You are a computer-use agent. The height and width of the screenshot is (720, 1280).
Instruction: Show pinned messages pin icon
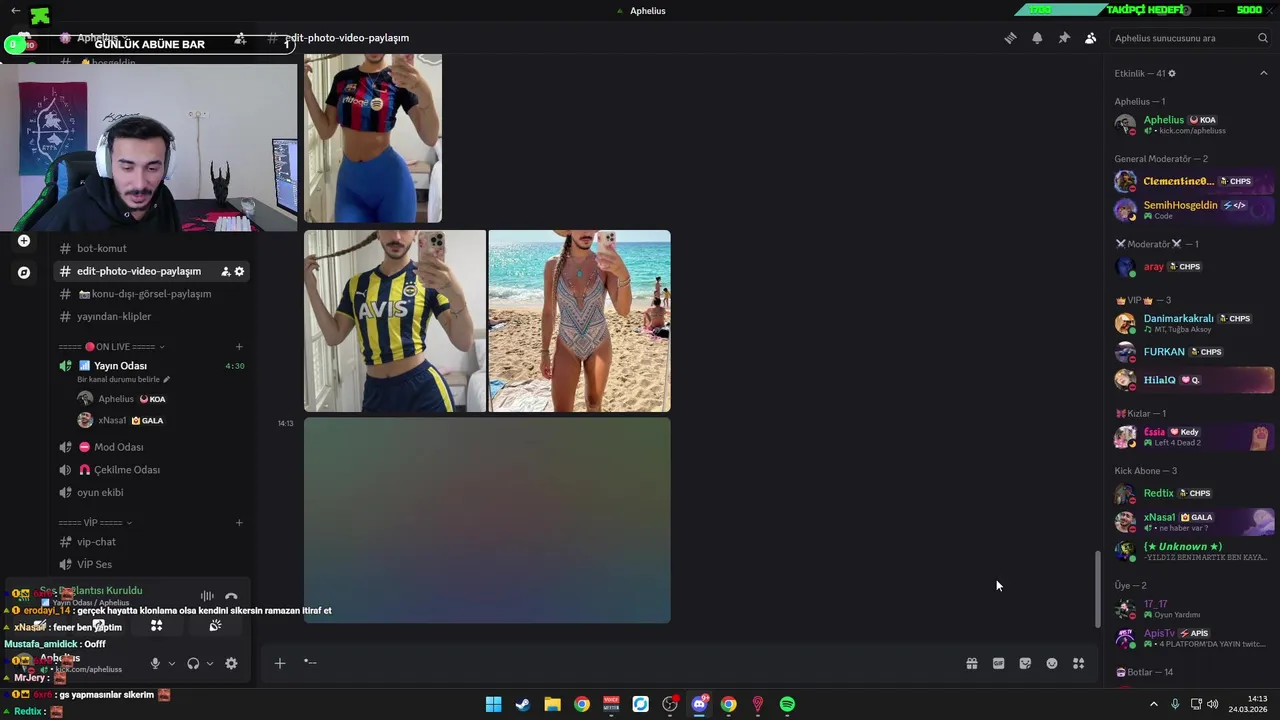(1064, 38)
